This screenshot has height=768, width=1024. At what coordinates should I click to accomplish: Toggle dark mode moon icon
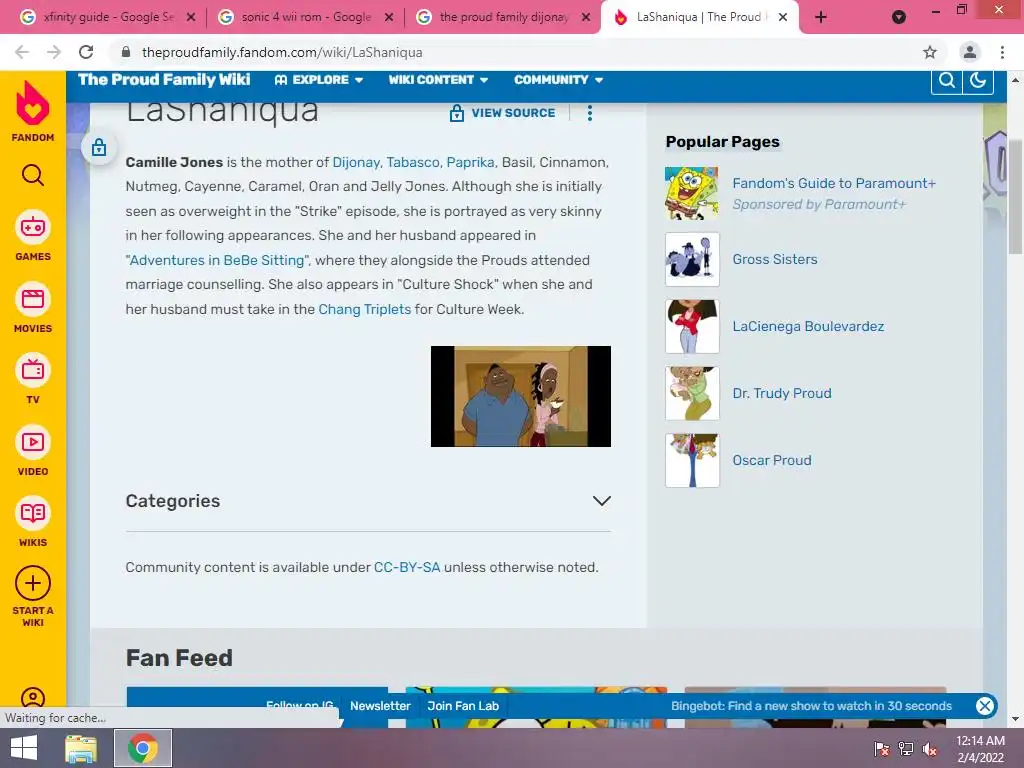[978, 81]
